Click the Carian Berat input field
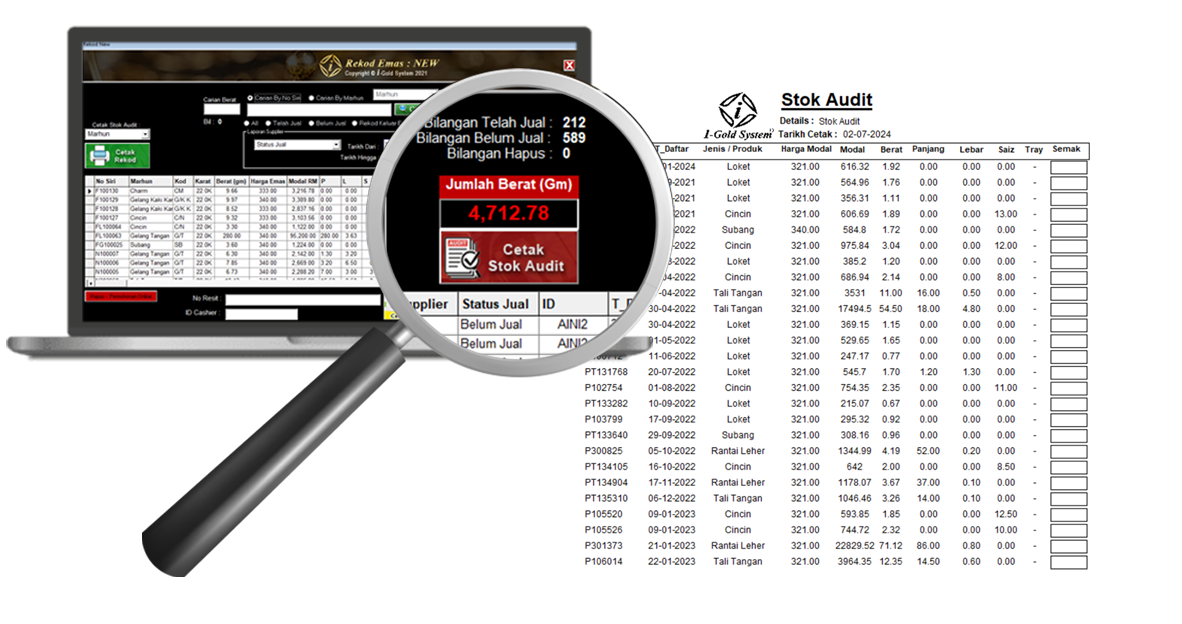1182x624 pixels. coord(222,110)
